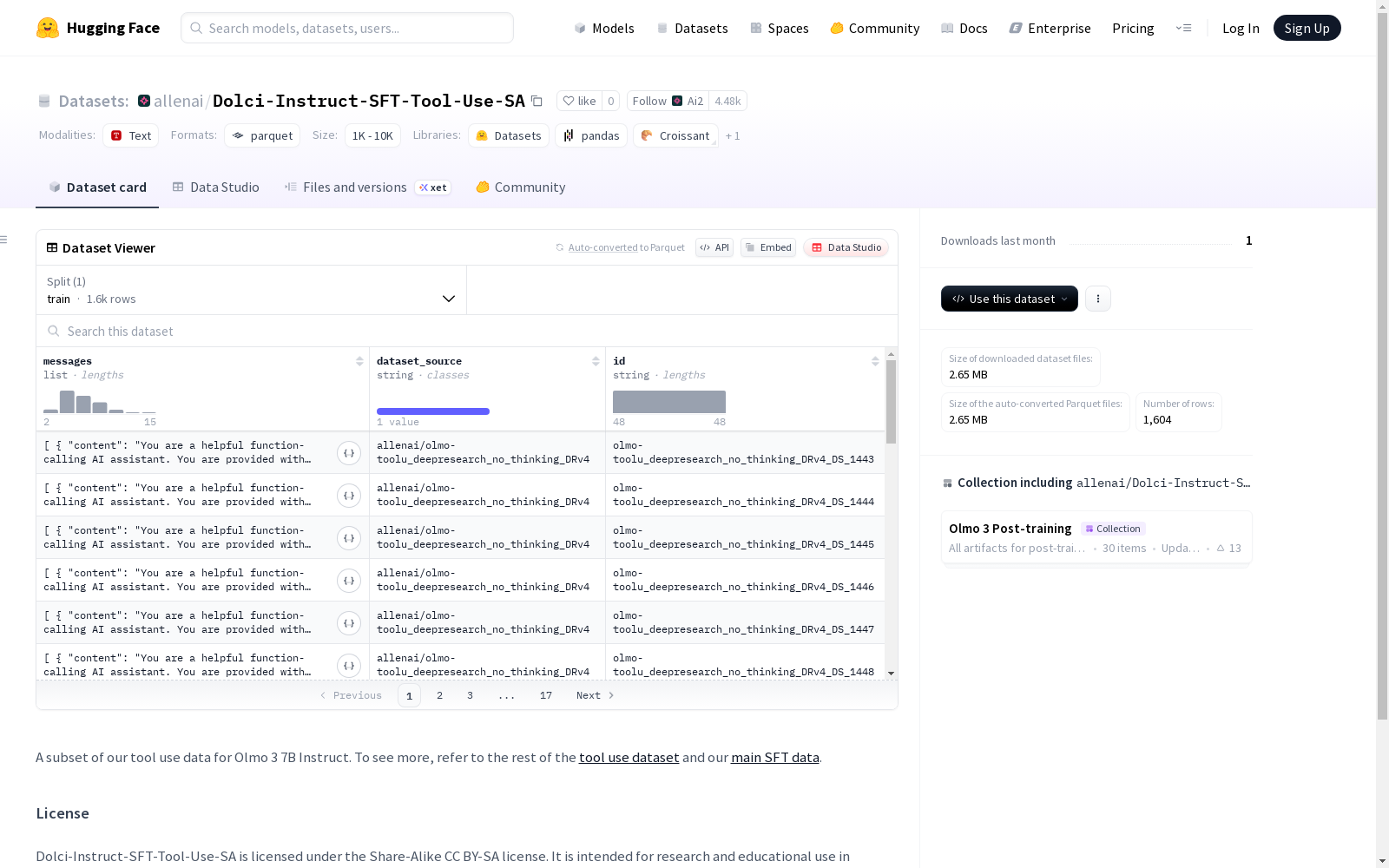Image resolution: width=1389 pixels, height=868 pixels.
Task: Click the messages lengths histogram
Action: point(100,402)
